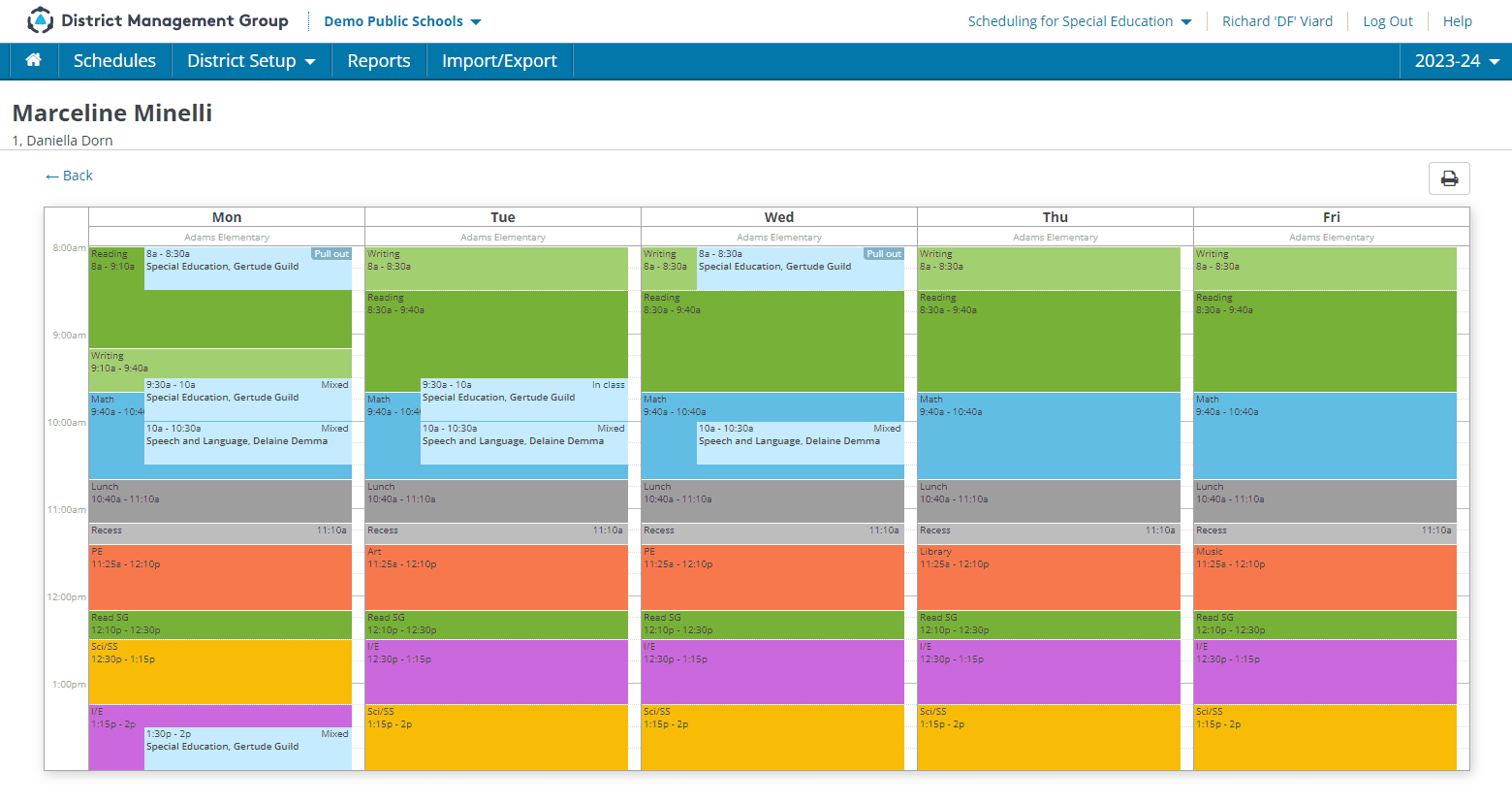Click the Thursday Library 11:25a block
The image size is (1512, 803).
pos(1049,578)
